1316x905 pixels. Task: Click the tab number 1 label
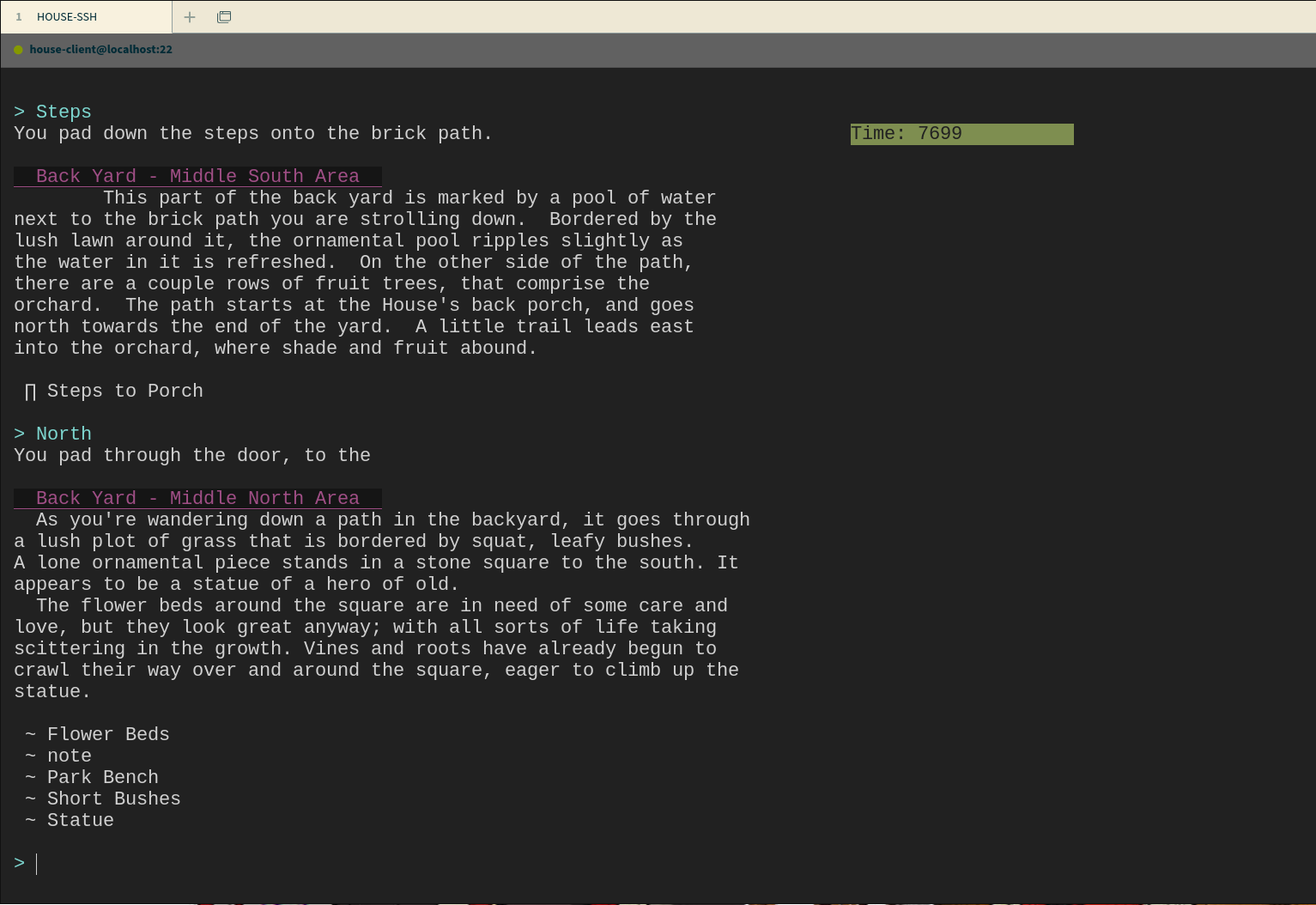(x=19, y=17)
